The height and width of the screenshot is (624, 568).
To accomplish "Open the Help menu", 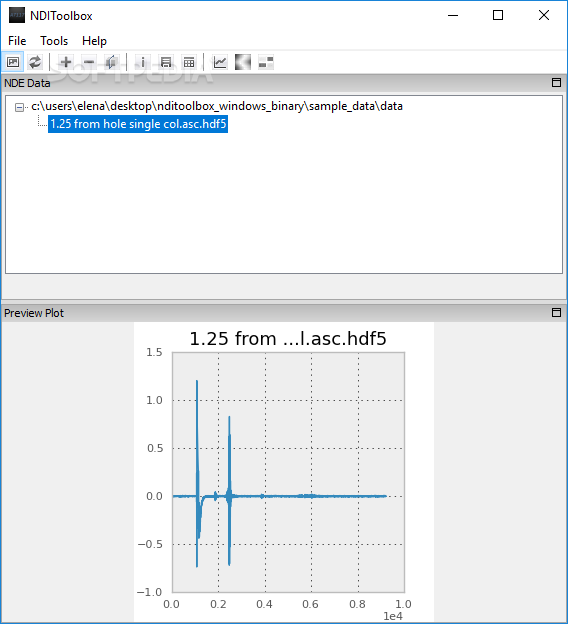I will pyautogui.click(x=94, y=41).
